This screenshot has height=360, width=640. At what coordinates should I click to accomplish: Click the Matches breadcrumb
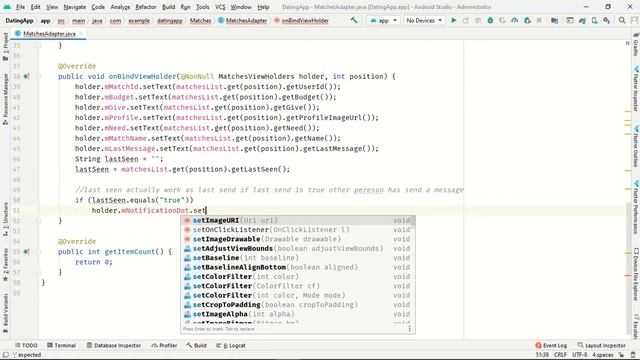click(200, 20)
